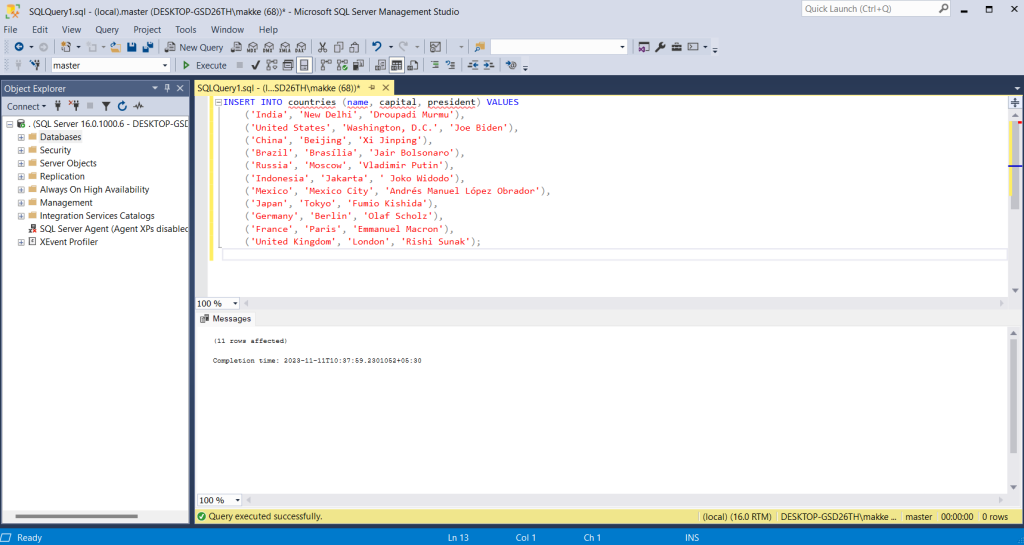Screen dimensions: 1024x545
Task: Undo the last edit
Action: [x=377, y=47]
